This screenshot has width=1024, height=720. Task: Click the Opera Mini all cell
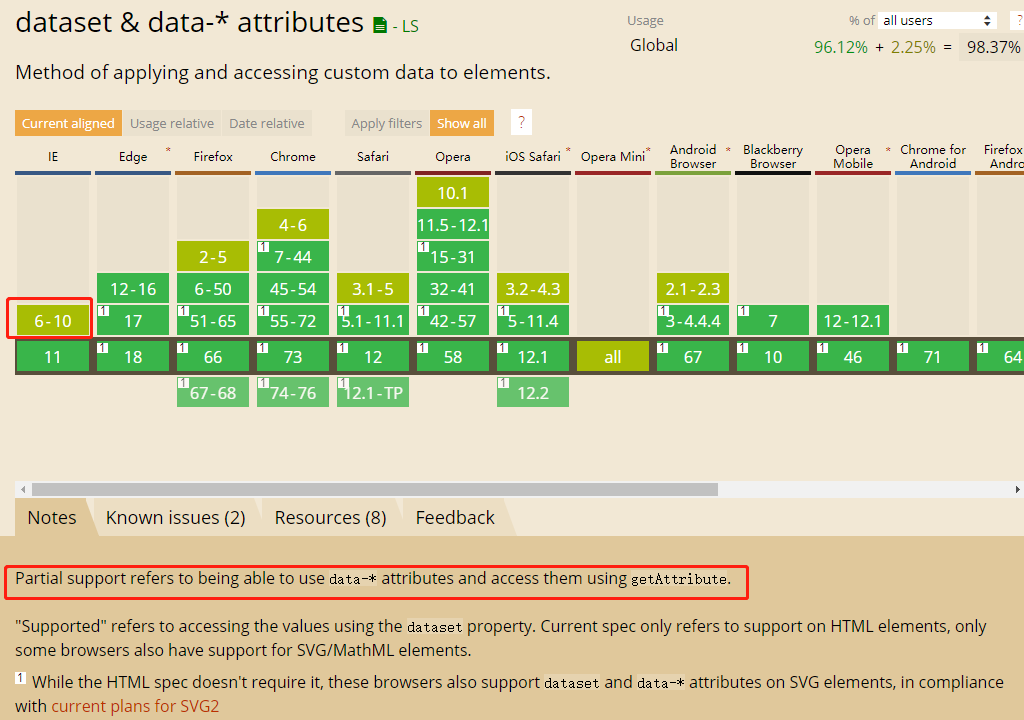613,357
